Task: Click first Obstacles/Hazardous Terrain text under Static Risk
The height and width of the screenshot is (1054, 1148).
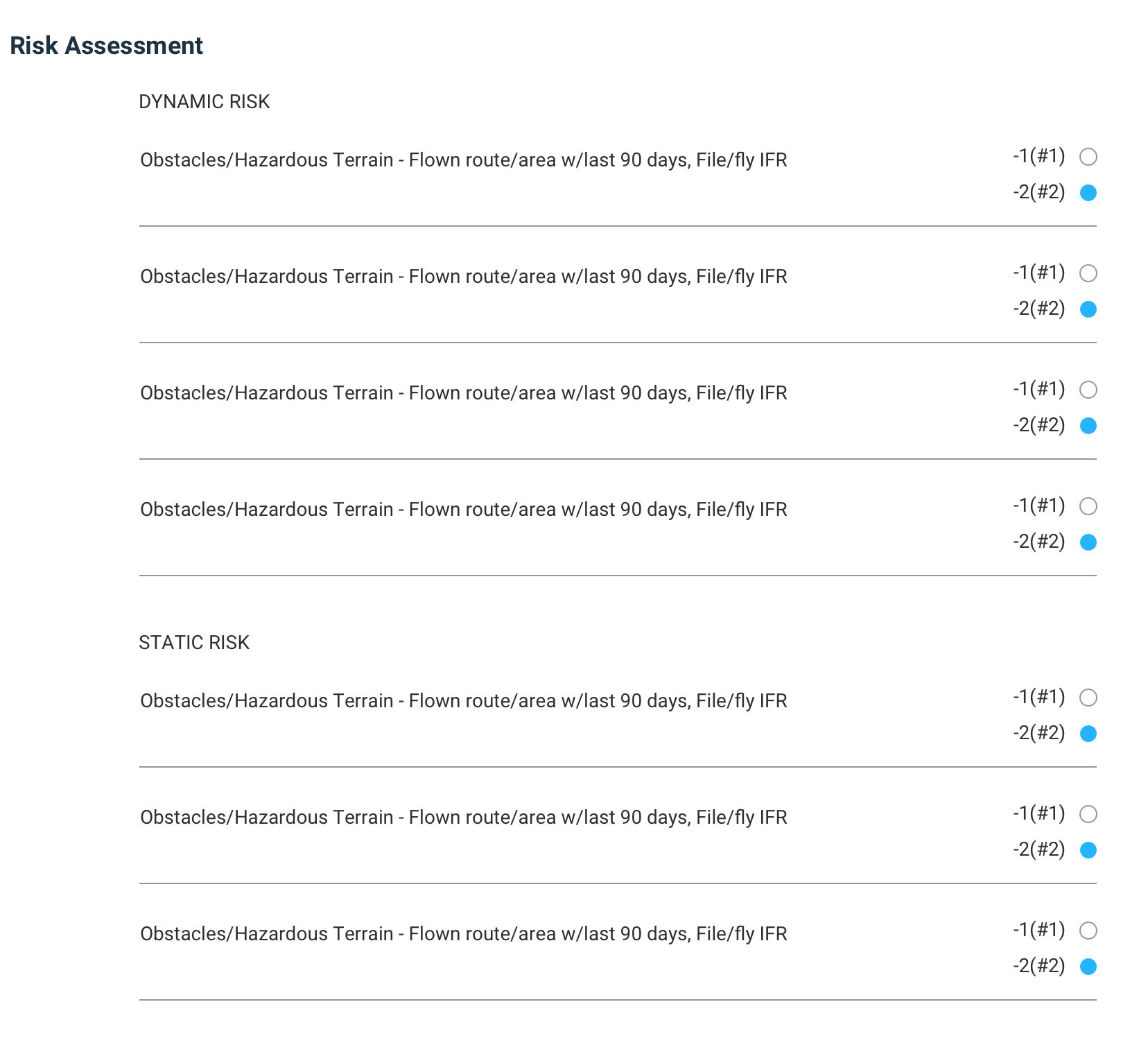Action: (x=464, y=701)
